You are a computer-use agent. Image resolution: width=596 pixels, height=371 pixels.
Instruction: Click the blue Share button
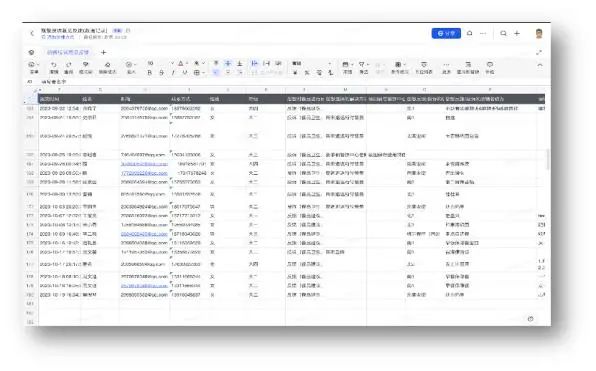446,33
